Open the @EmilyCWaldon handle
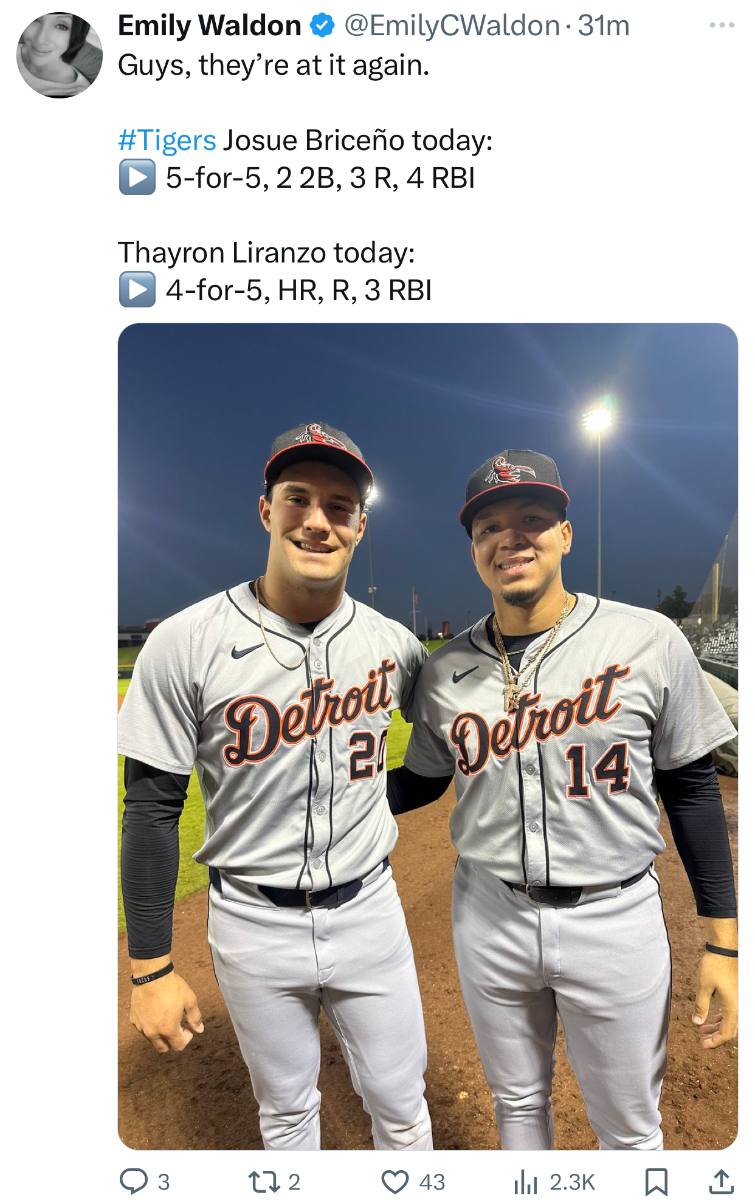Viewport: 755px width, 1200px height. 452,25
